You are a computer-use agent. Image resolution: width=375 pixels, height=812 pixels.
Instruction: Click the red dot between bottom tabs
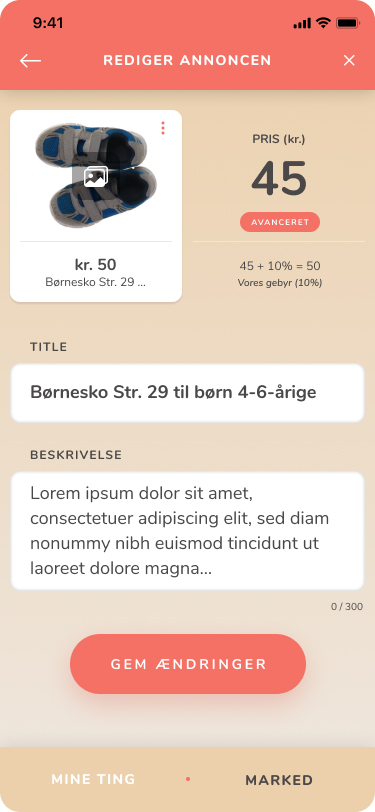(x=188, y=779)
